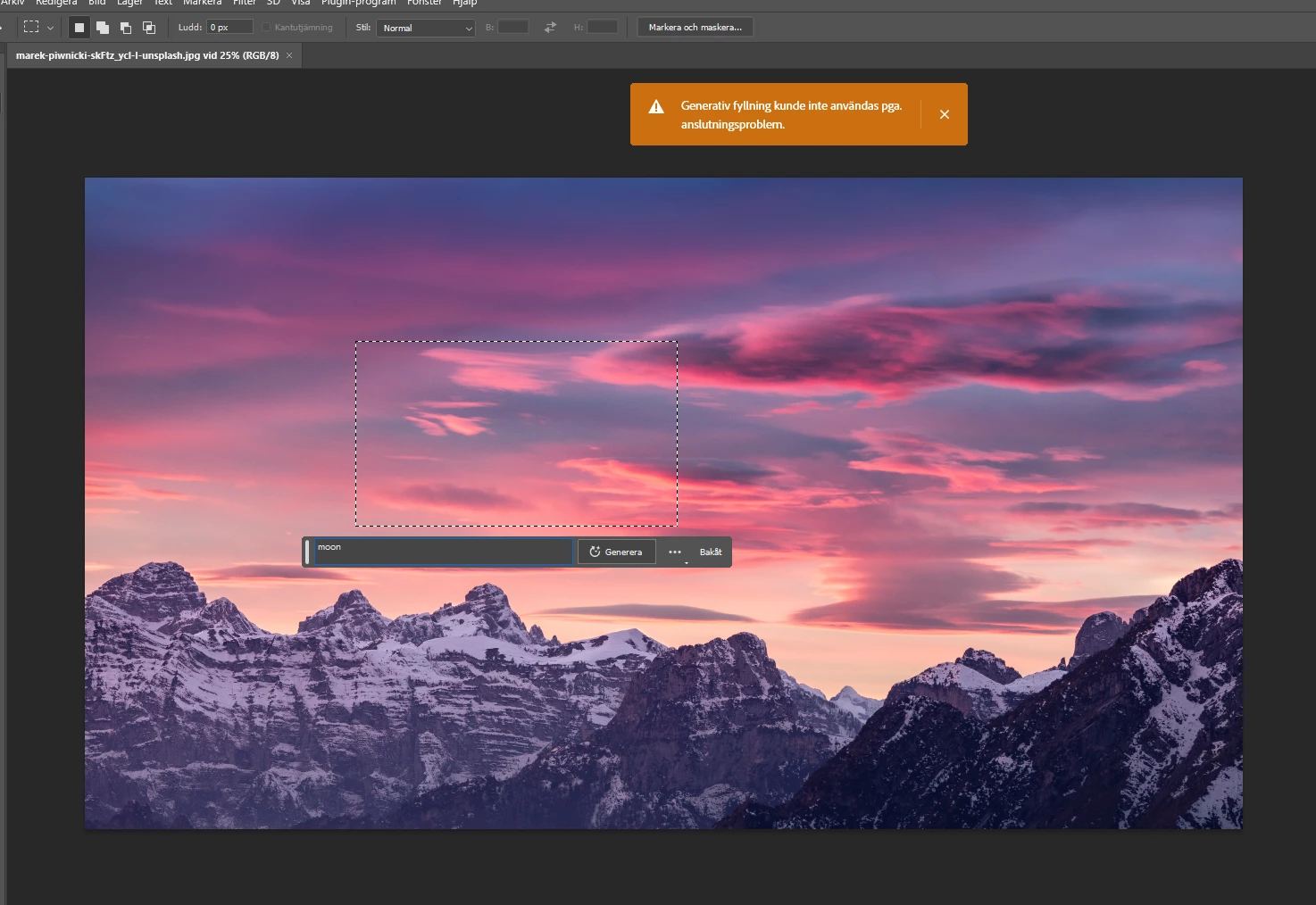Screen dimensions: 1316x905
Task: Click the Bakåt button
Action: [x=711, y=552]
